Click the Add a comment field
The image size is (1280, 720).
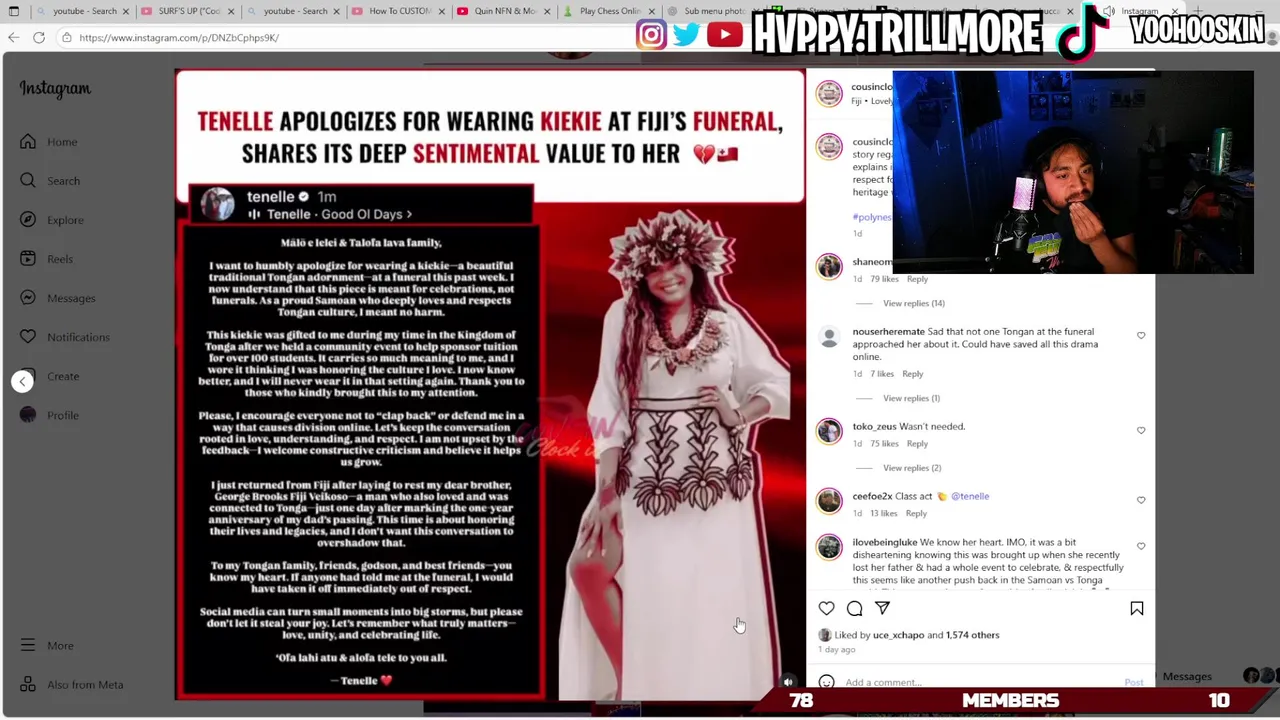tap(980, 683)
